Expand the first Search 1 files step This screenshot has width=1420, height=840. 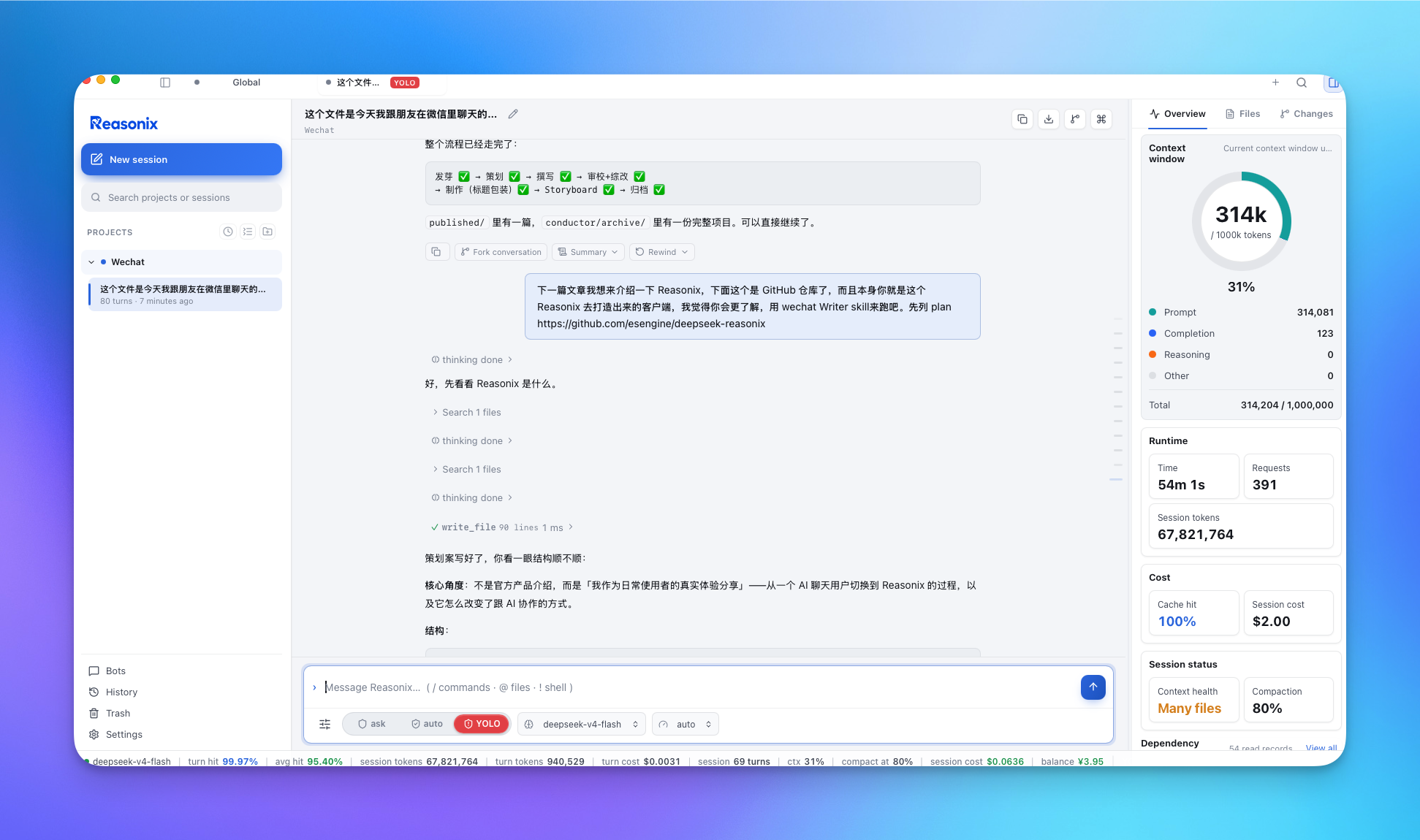(x=466, y=412)
